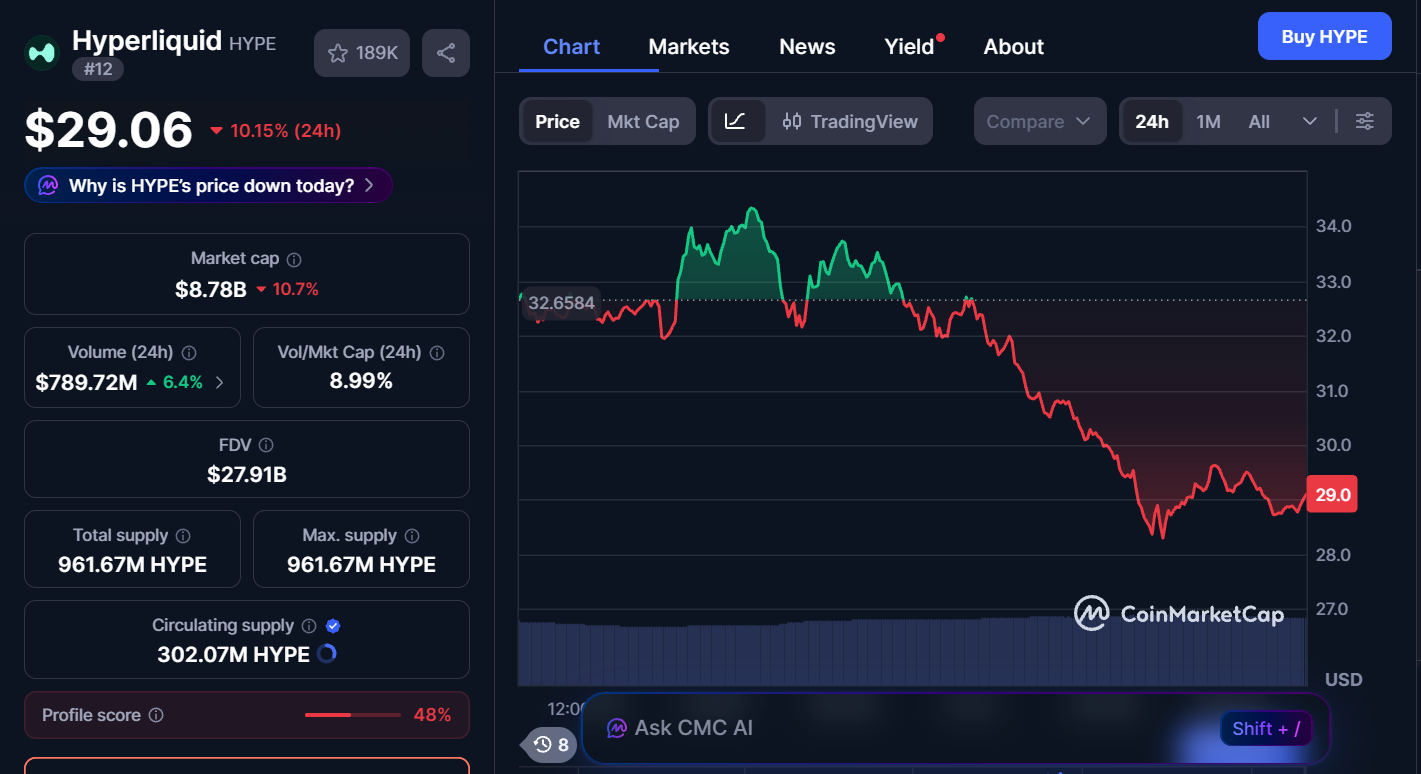Open "Why is HYPE's price down today?"
Image resolution: width=1421 pixels, height=774 pixels.
click(x=207, y=185)
